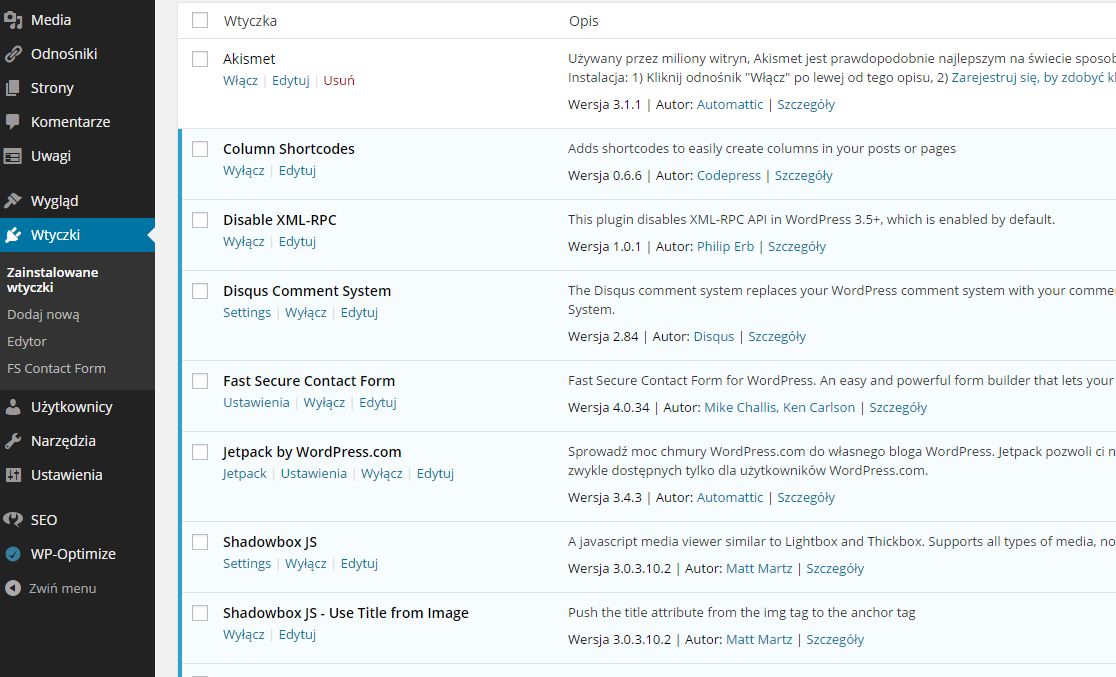
Task: Click the Komentarze speech bubble icon
Action: (13, 122)
